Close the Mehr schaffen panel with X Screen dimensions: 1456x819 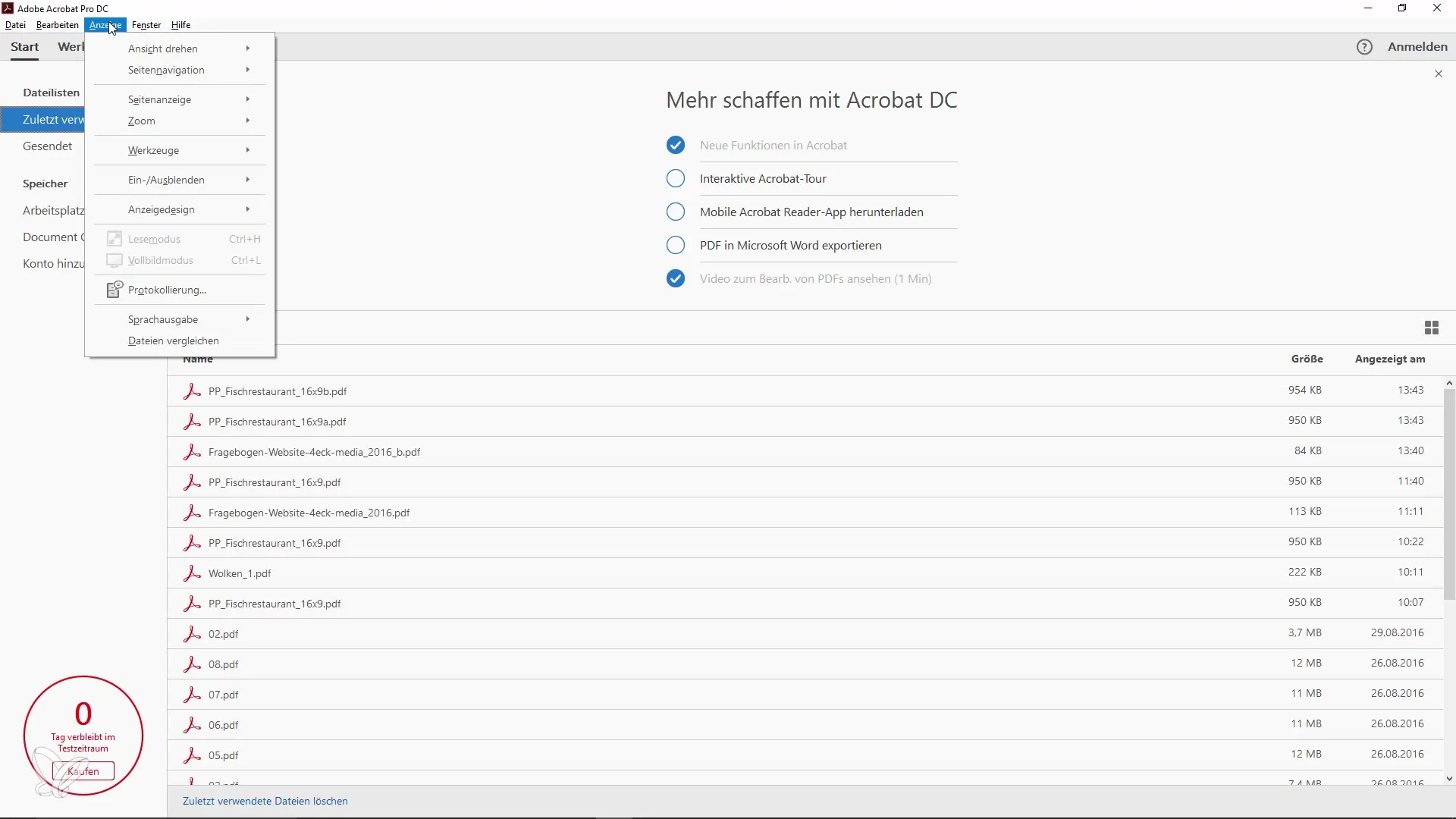[1439, 74]
